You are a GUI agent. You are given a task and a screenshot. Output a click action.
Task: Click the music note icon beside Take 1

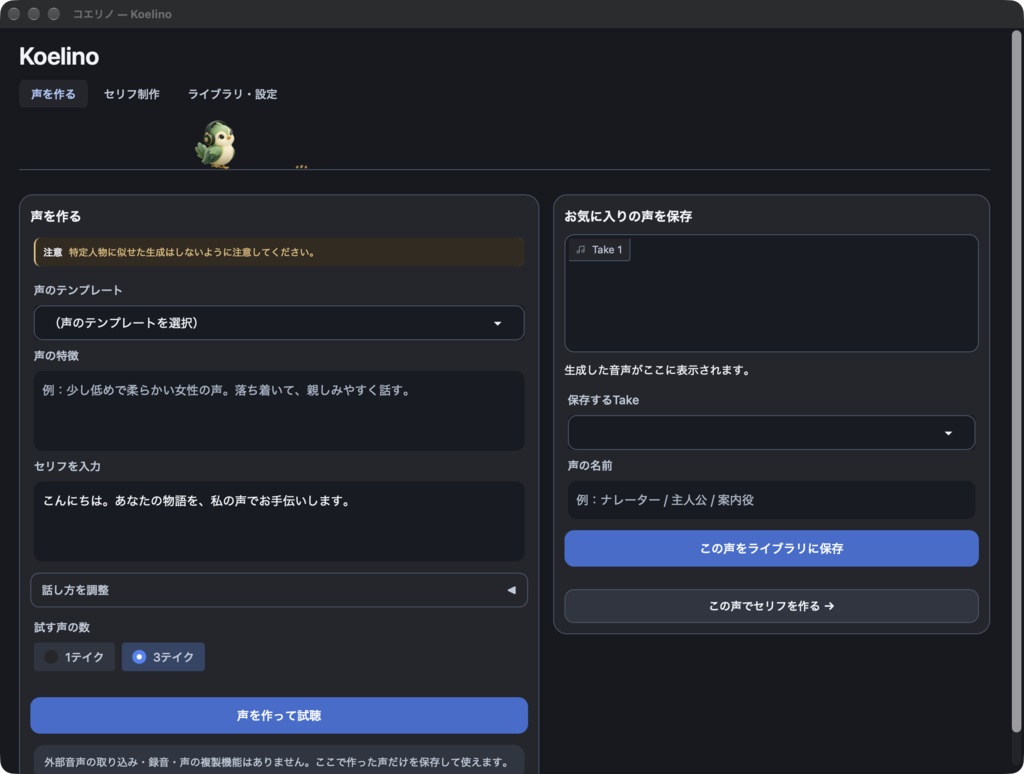(581, 250)
